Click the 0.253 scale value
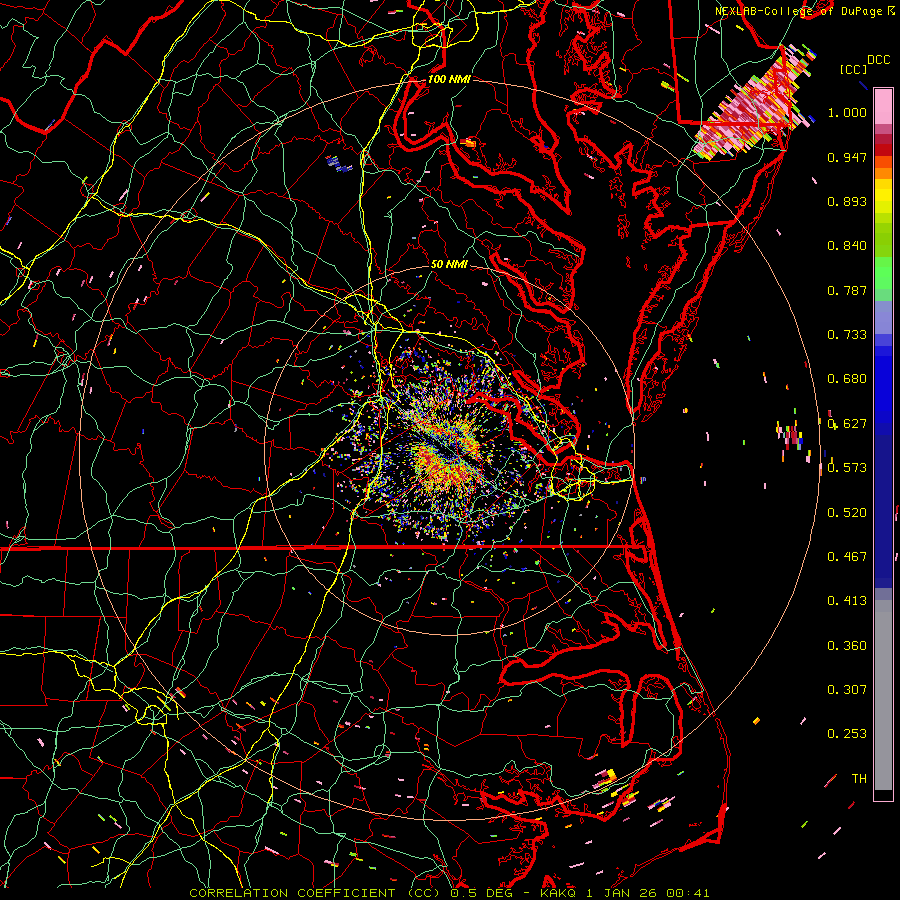The image size is (900, 900). [x=847, y=734]
